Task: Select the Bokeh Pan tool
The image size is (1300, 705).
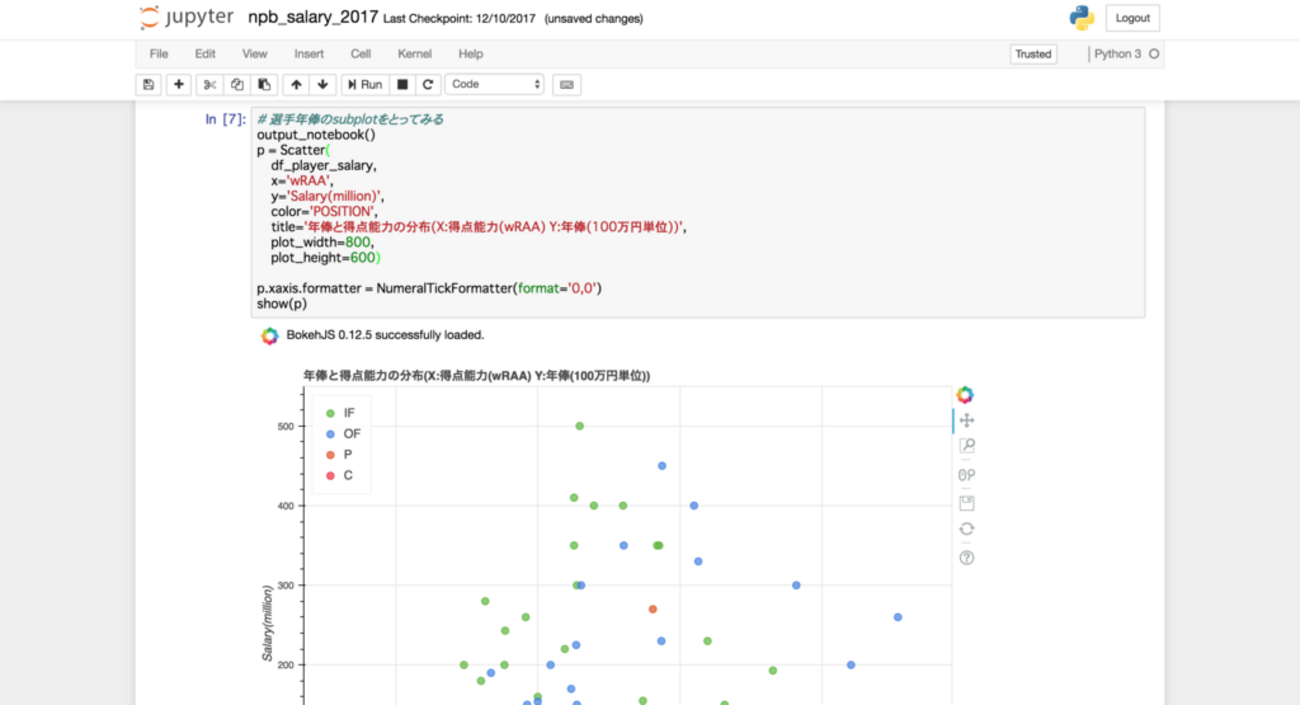Action: pos(965,420)
